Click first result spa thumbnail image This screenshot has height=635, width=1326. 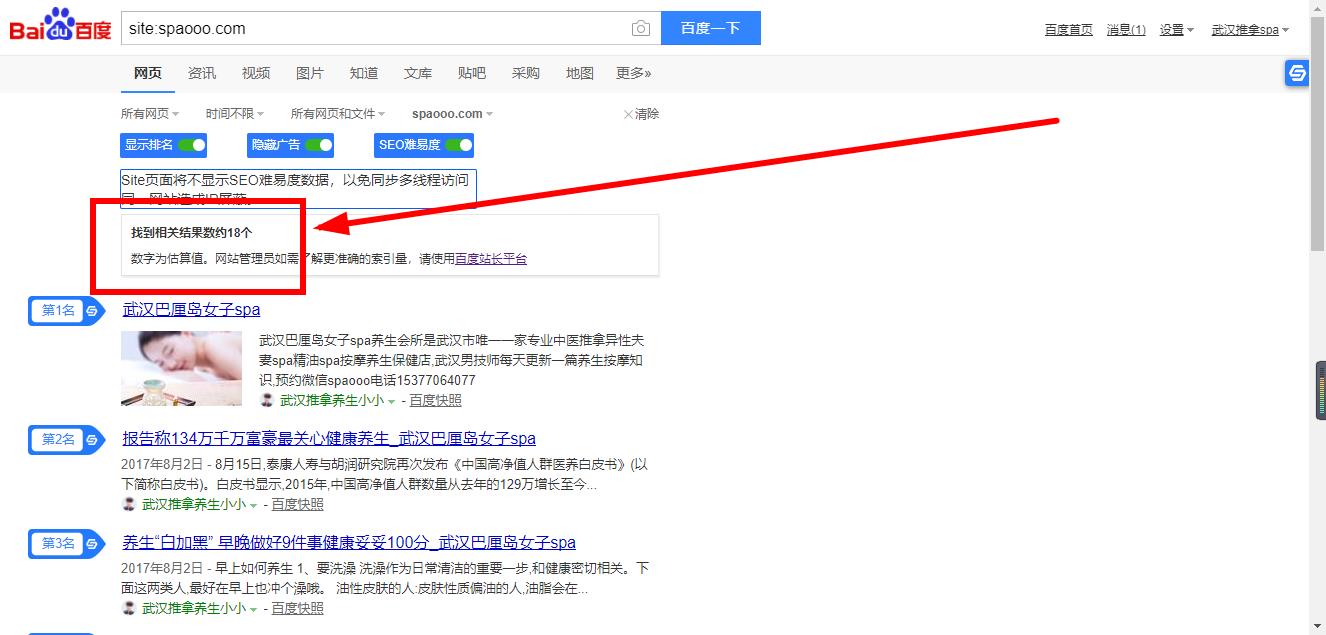[181, 368]
